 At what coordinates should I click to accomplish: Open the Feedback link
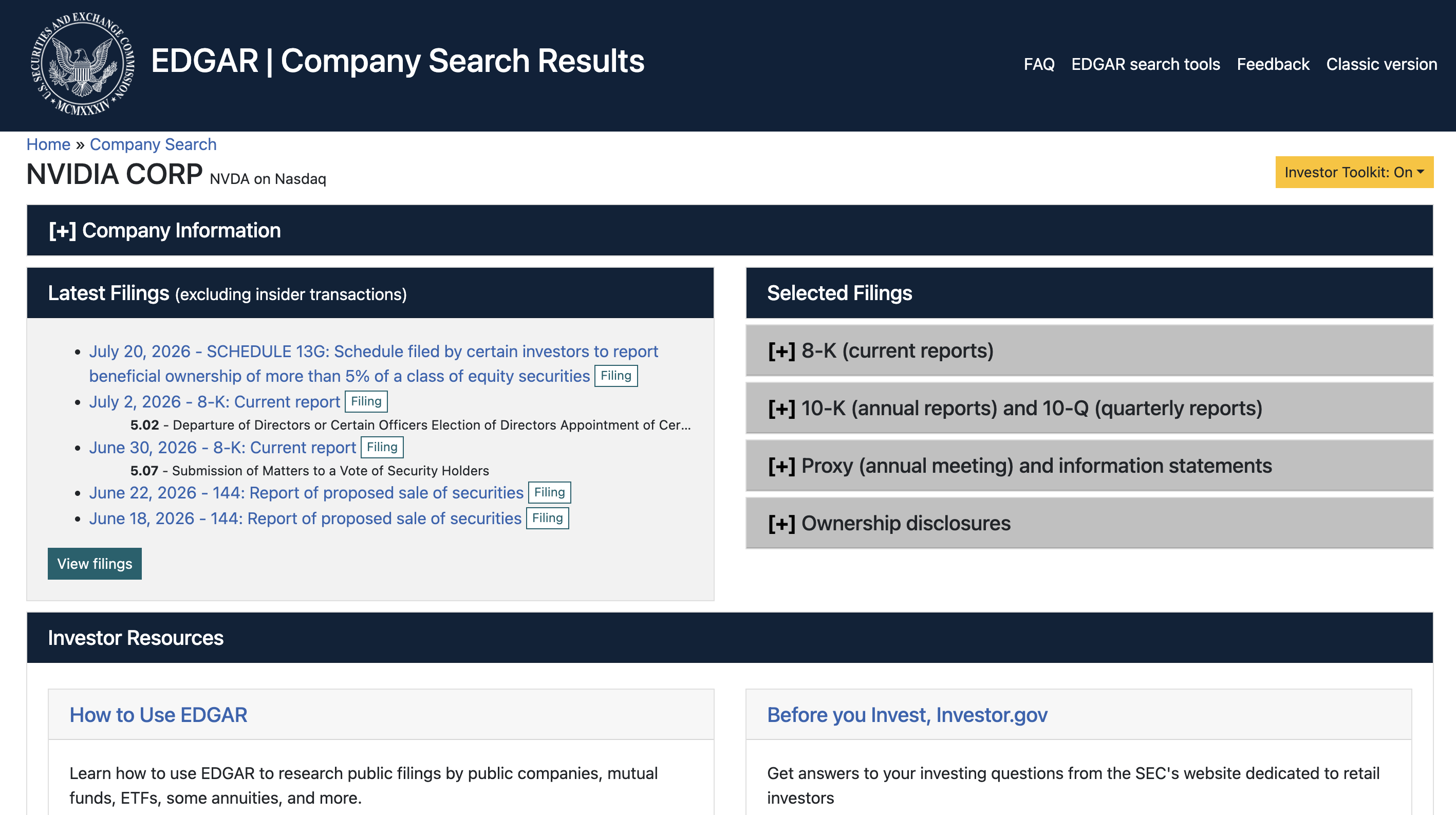[x=1273, y=64]
